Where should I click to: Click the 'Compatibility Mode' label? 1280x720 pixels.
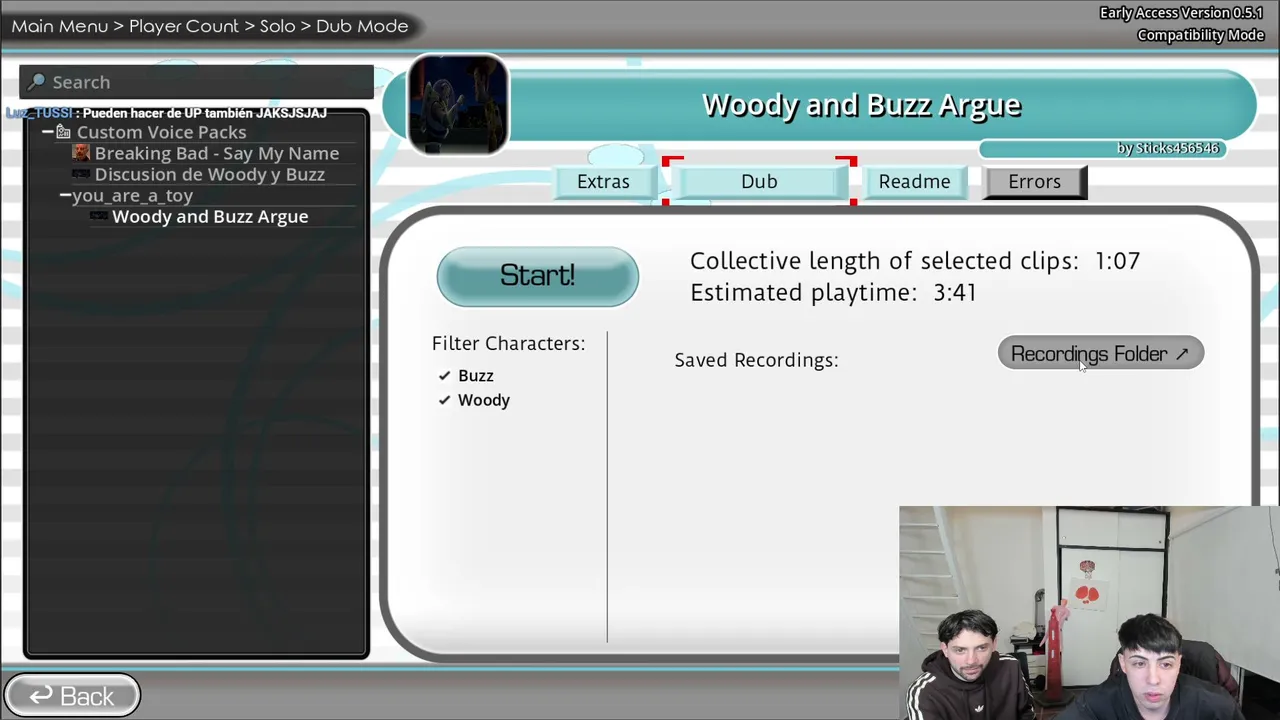click(1200, 35)
